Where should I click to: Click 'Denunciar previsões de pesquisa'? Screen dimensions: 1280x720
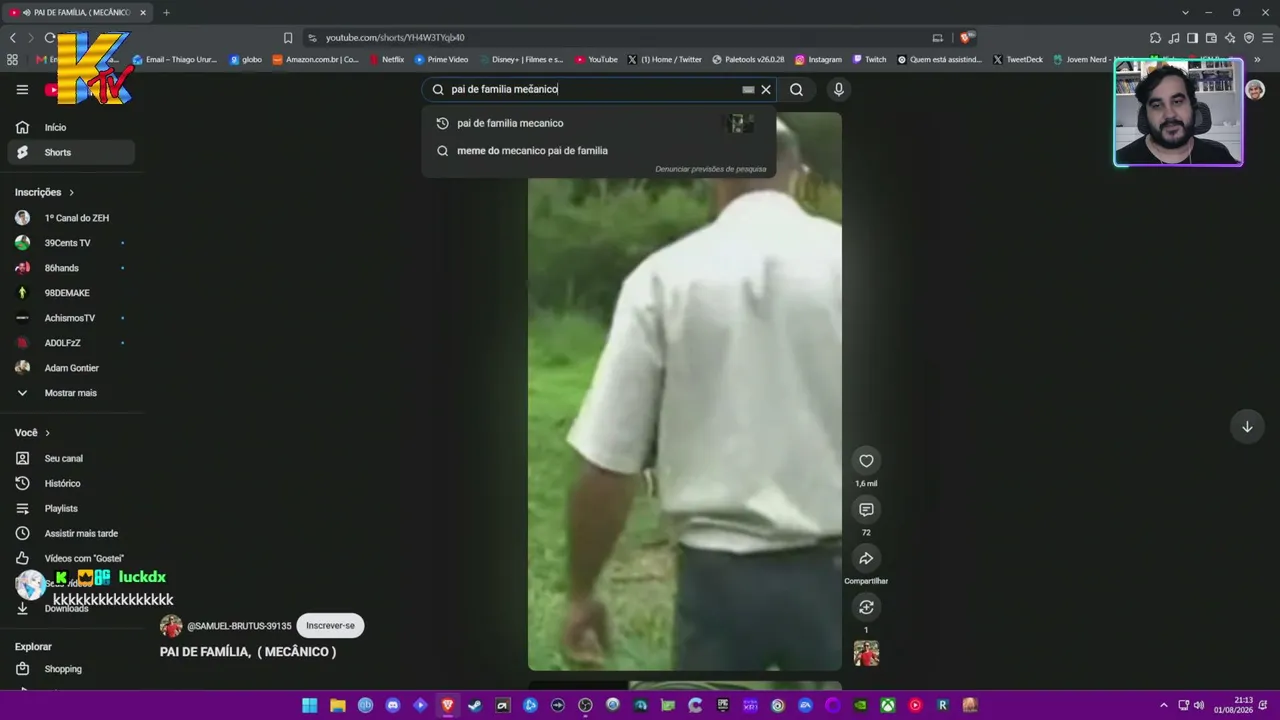710,169
